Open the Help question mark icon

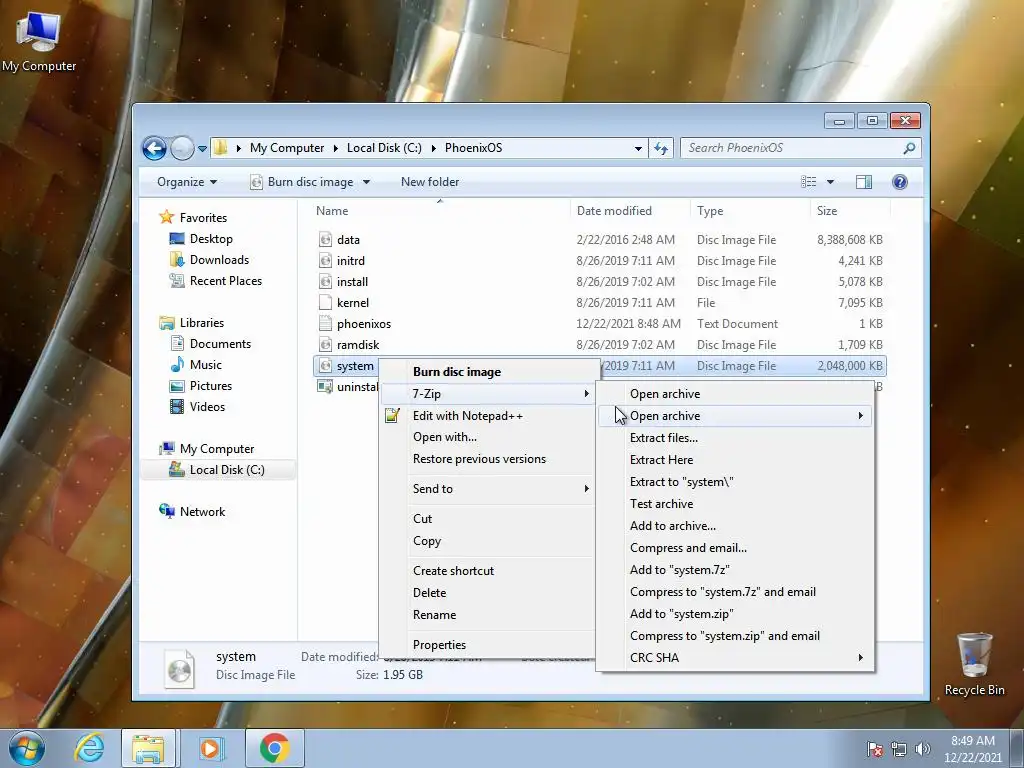(900, 182)
